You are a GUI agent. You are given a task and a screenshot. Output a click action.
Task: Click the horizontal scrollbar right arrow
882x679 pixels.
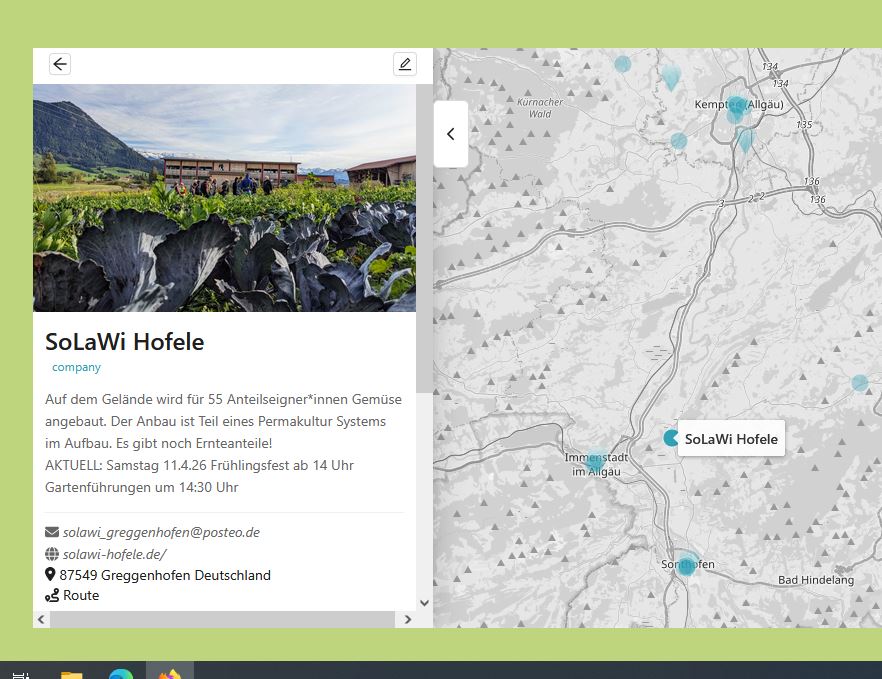[407, 620]
